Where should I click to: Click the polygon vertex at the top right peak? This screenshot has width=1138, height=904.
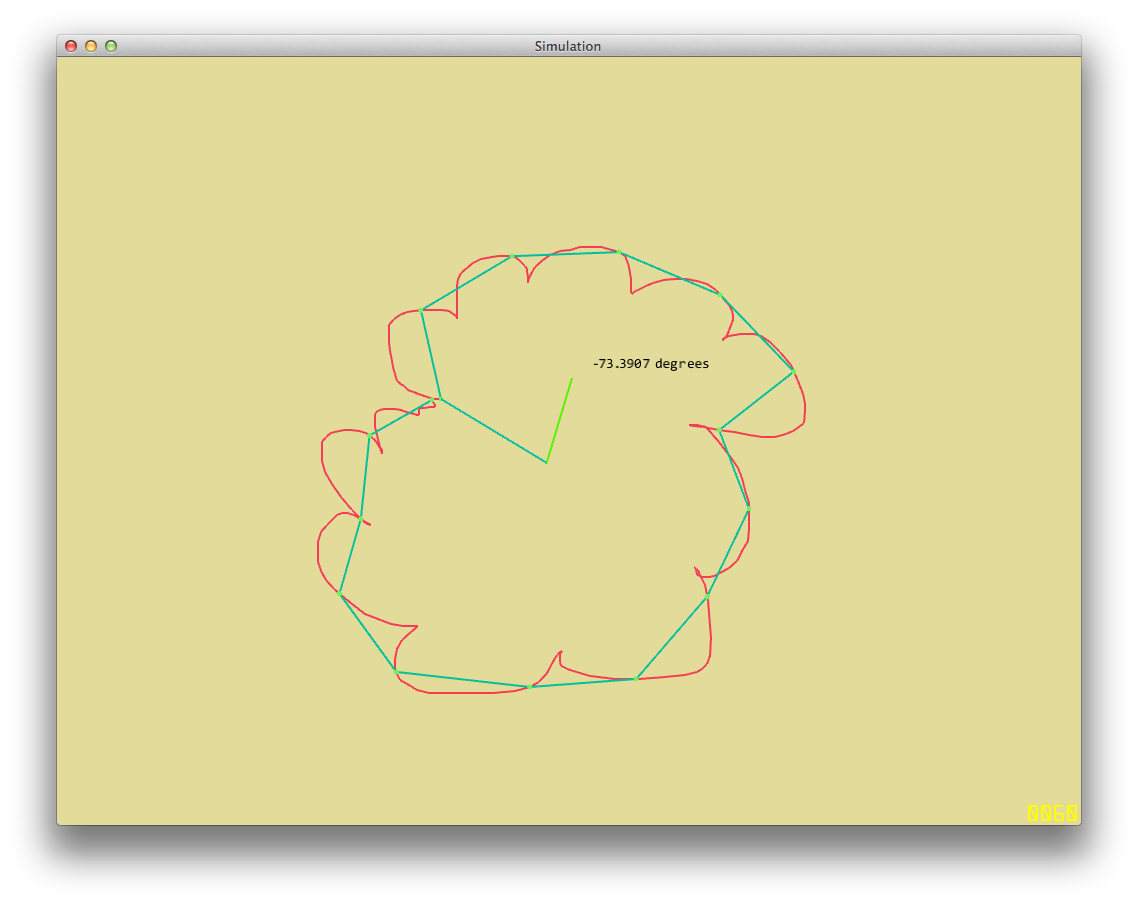point(620,252)
